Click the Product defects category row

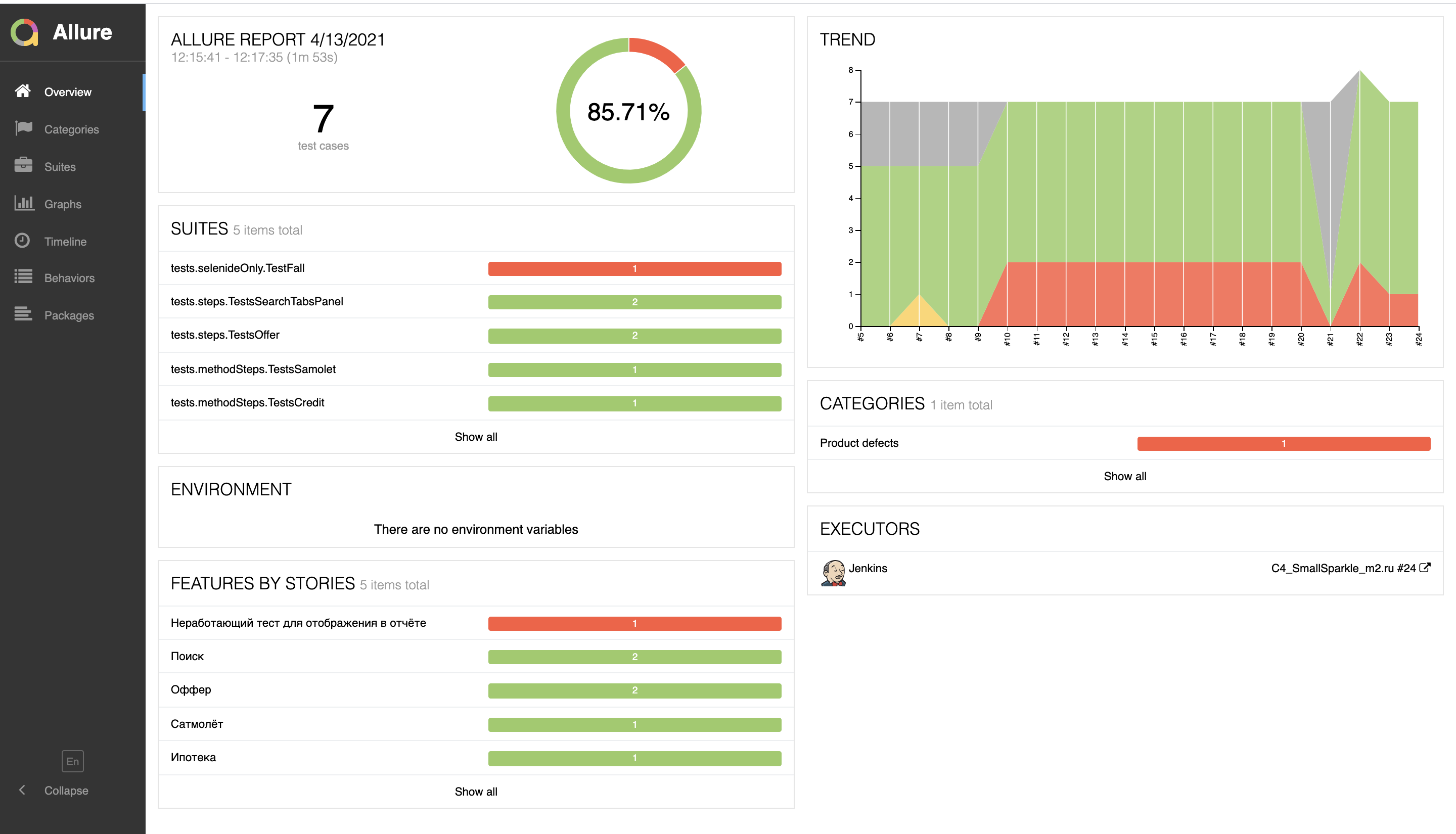tap(1125, 443)
